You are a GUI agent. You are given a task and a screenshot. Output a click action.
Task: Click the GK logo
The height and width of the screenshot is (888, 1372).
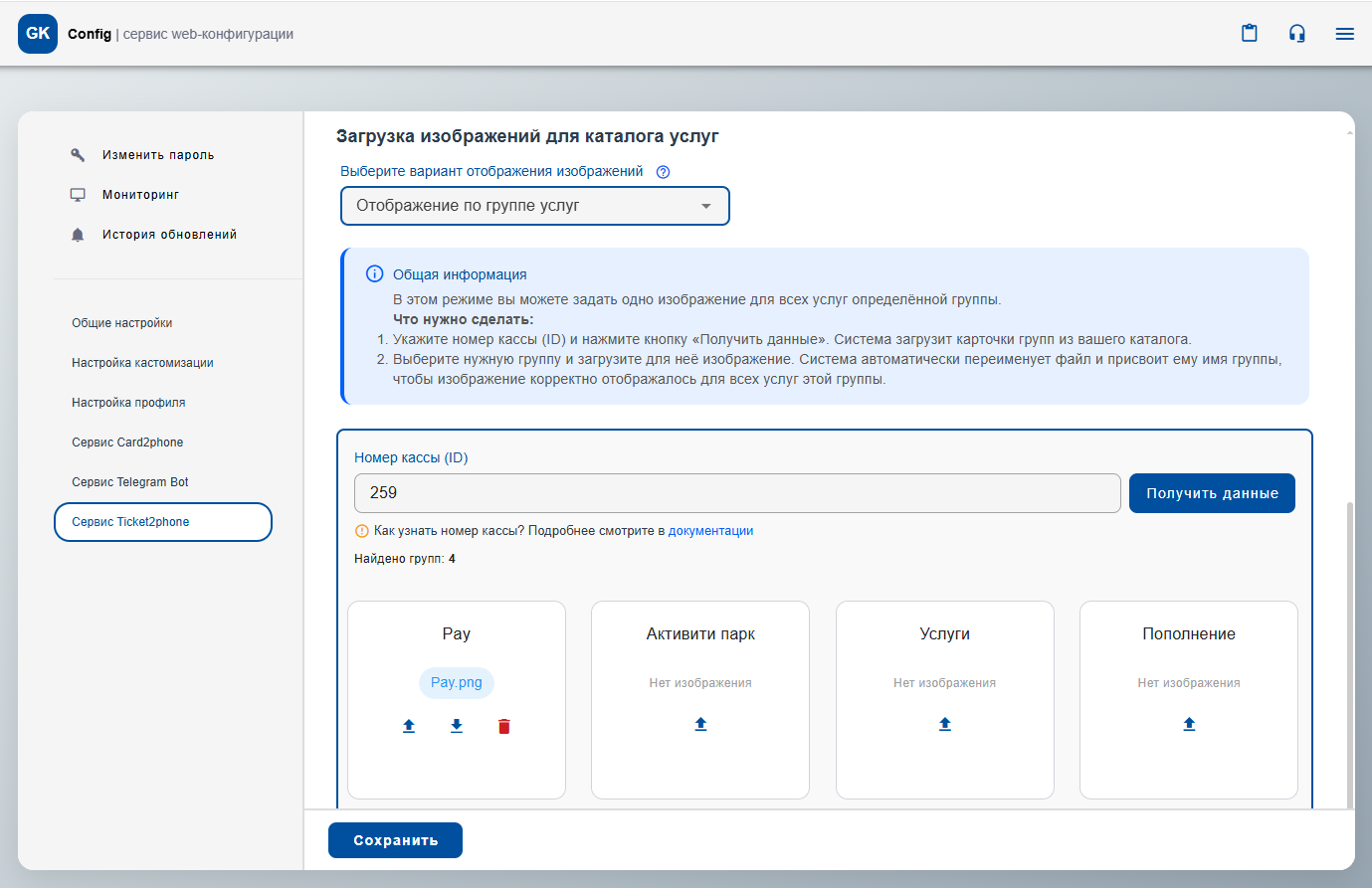coord(38,34)
